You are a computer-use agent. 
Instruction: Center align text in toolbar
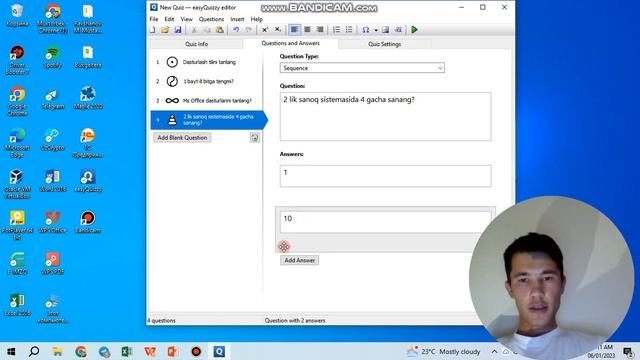click(x=307, y=30)
